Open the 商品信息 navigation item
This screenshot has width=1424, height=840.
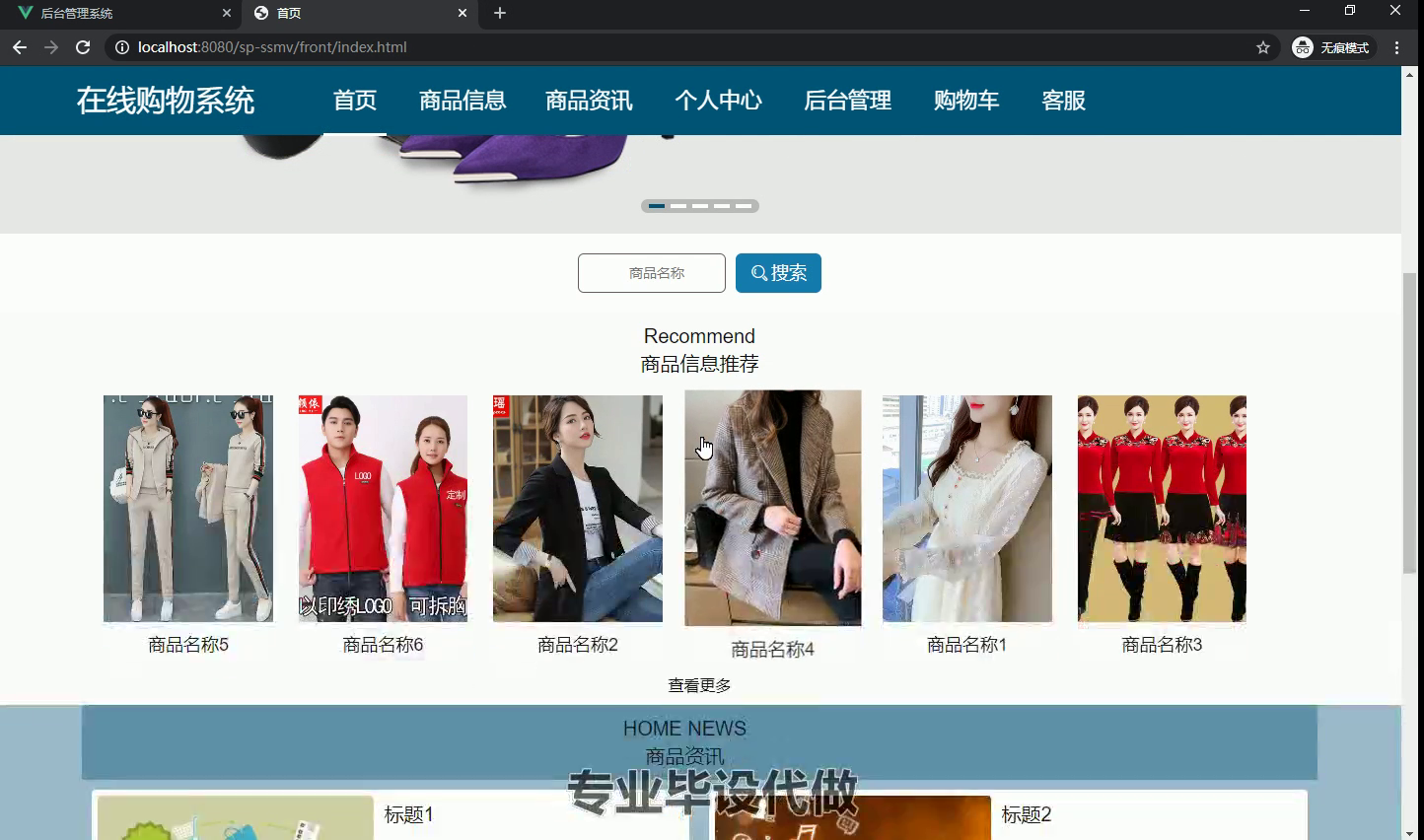pos(463,101)
